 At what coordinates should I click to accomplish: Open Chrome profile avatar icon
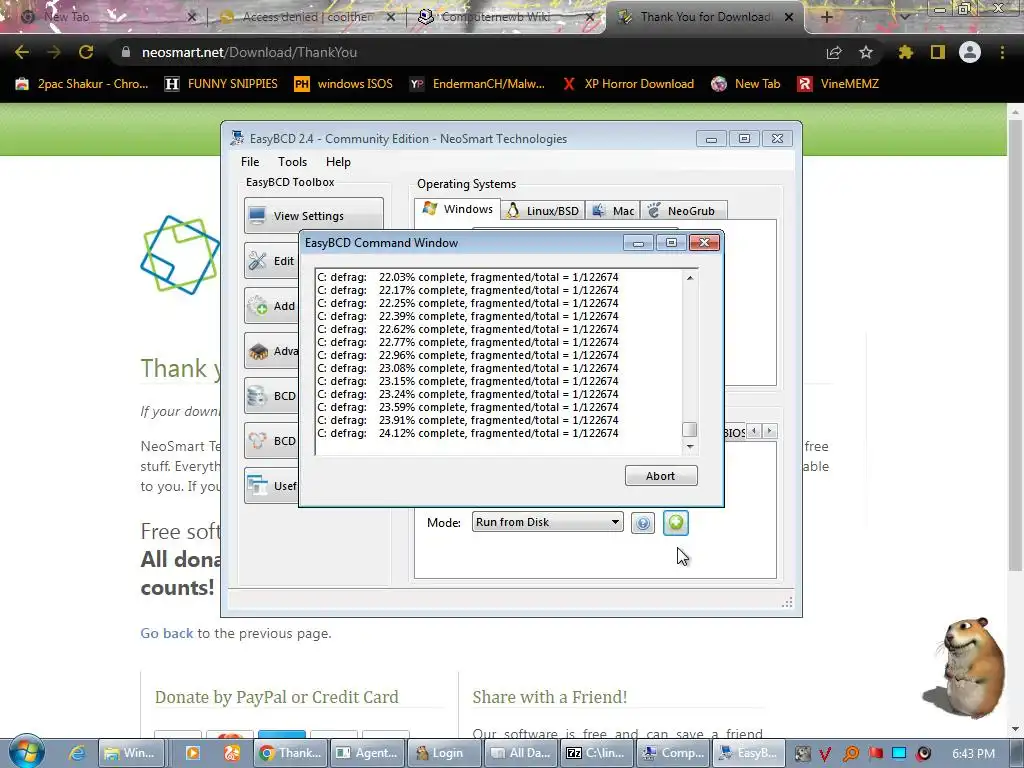click(970, 52)
